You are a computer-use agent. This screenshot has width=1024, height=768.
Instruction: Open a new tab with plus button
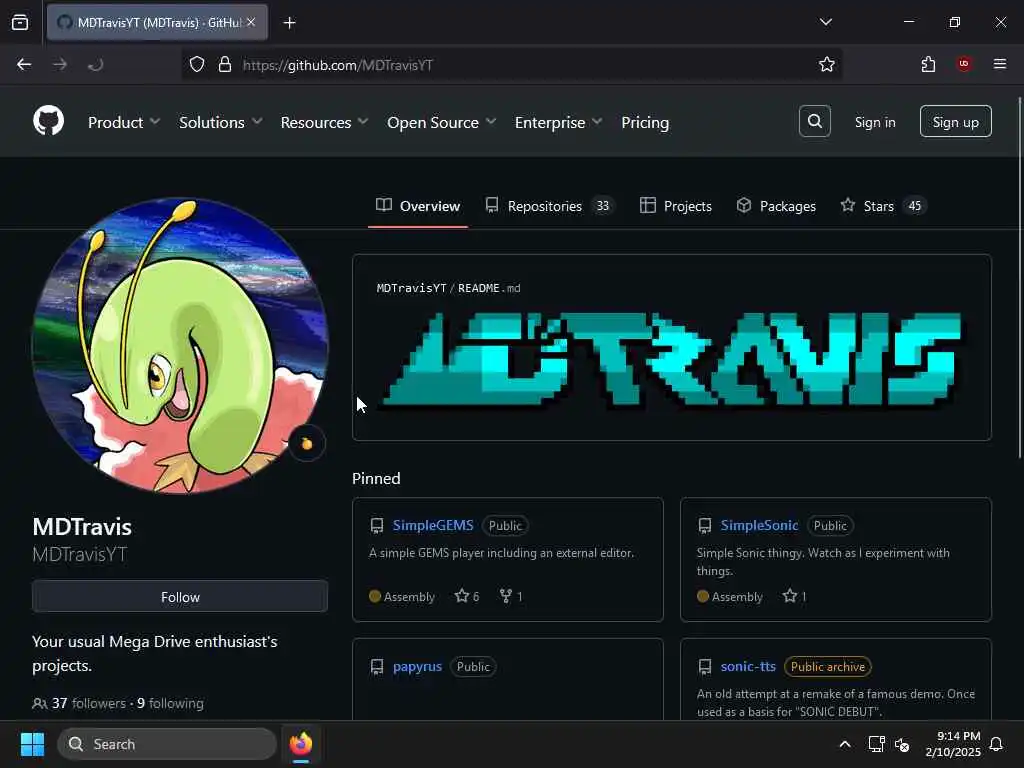pos(289,22)
